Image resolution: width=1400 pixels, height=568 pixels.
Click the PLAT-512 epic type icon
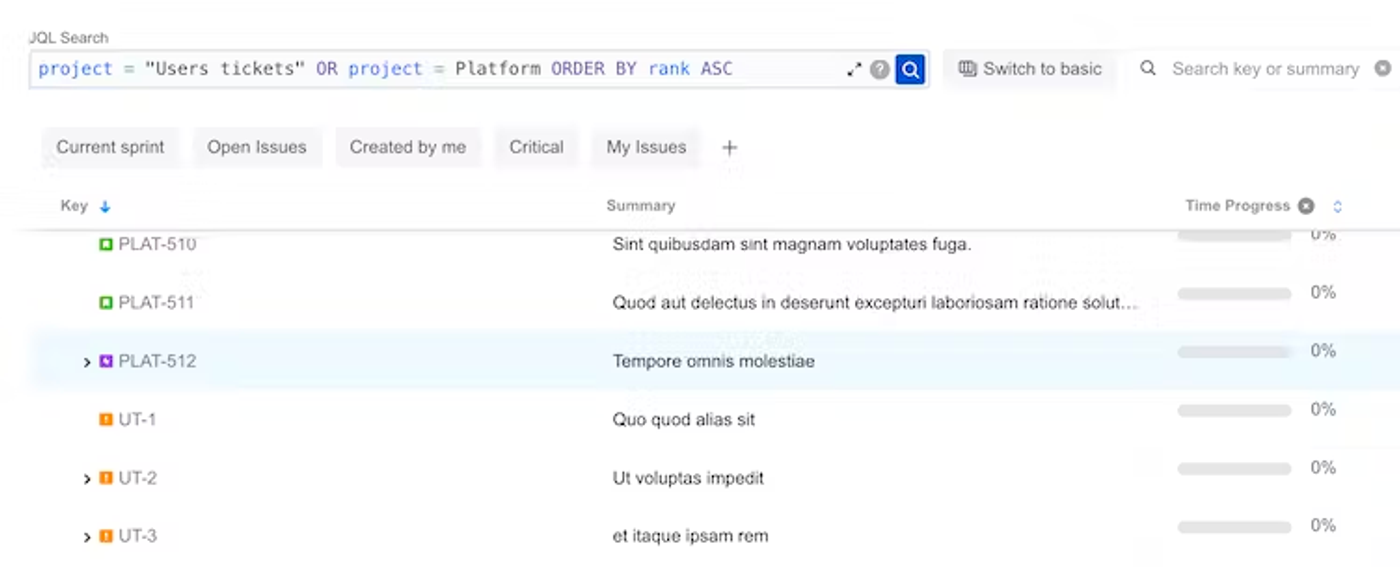click(106, 361)
